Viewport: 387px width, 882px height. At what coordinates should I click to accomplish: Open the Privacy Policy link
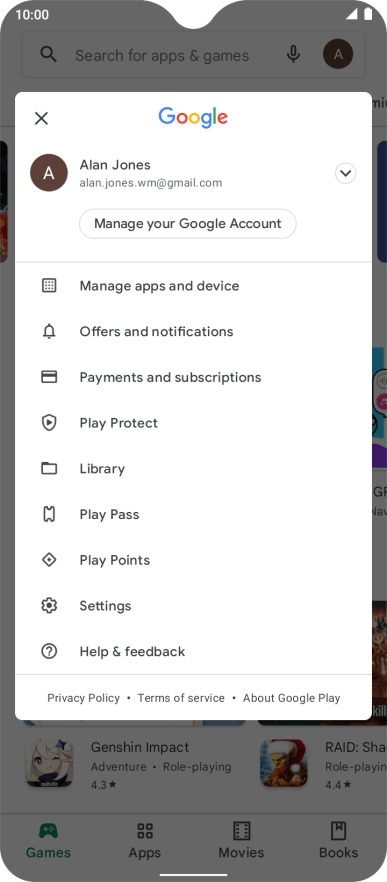click(83, 698)
